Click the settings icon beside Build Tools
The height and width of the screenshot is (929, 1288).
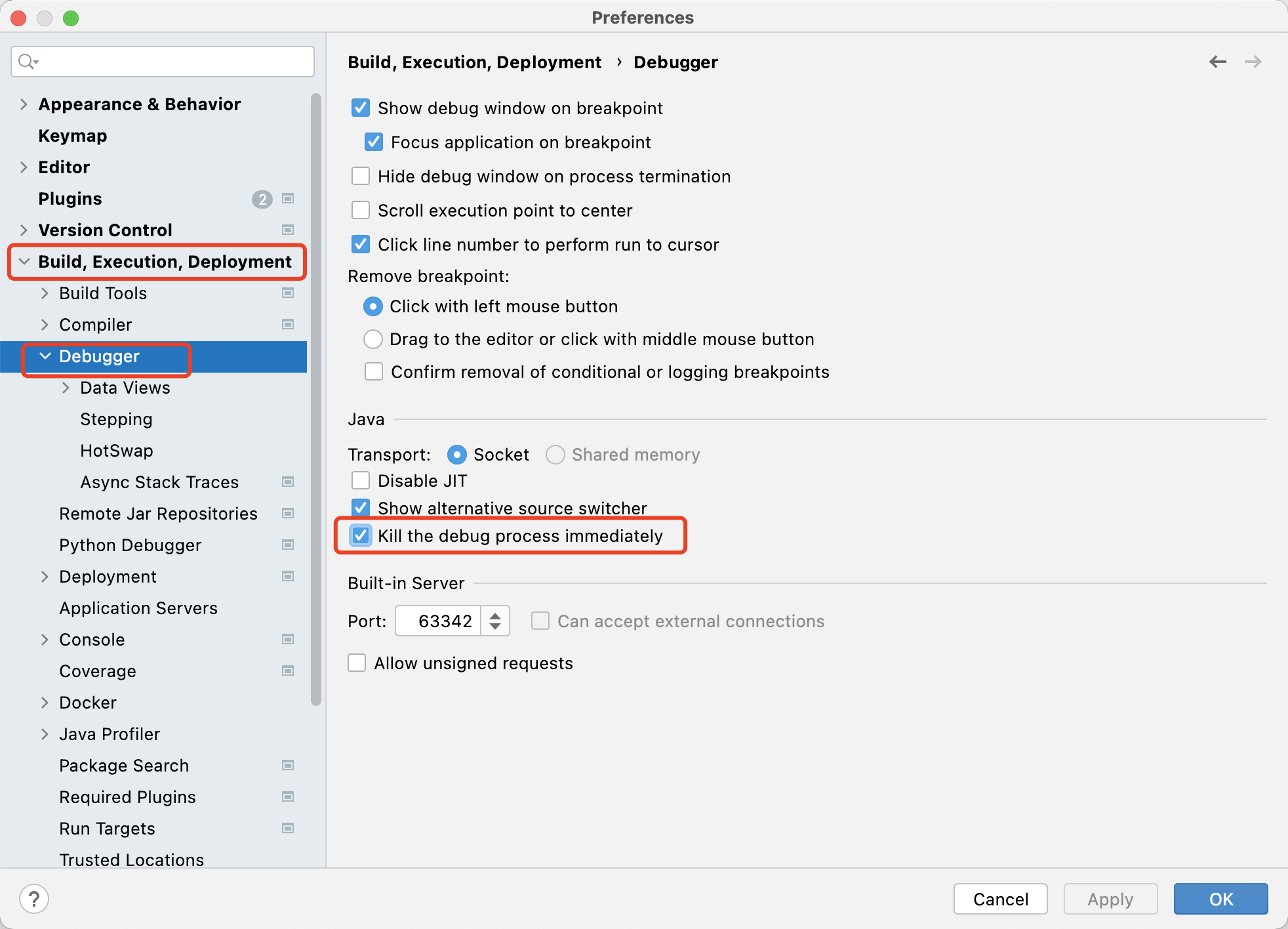click(x=288, y=293)
